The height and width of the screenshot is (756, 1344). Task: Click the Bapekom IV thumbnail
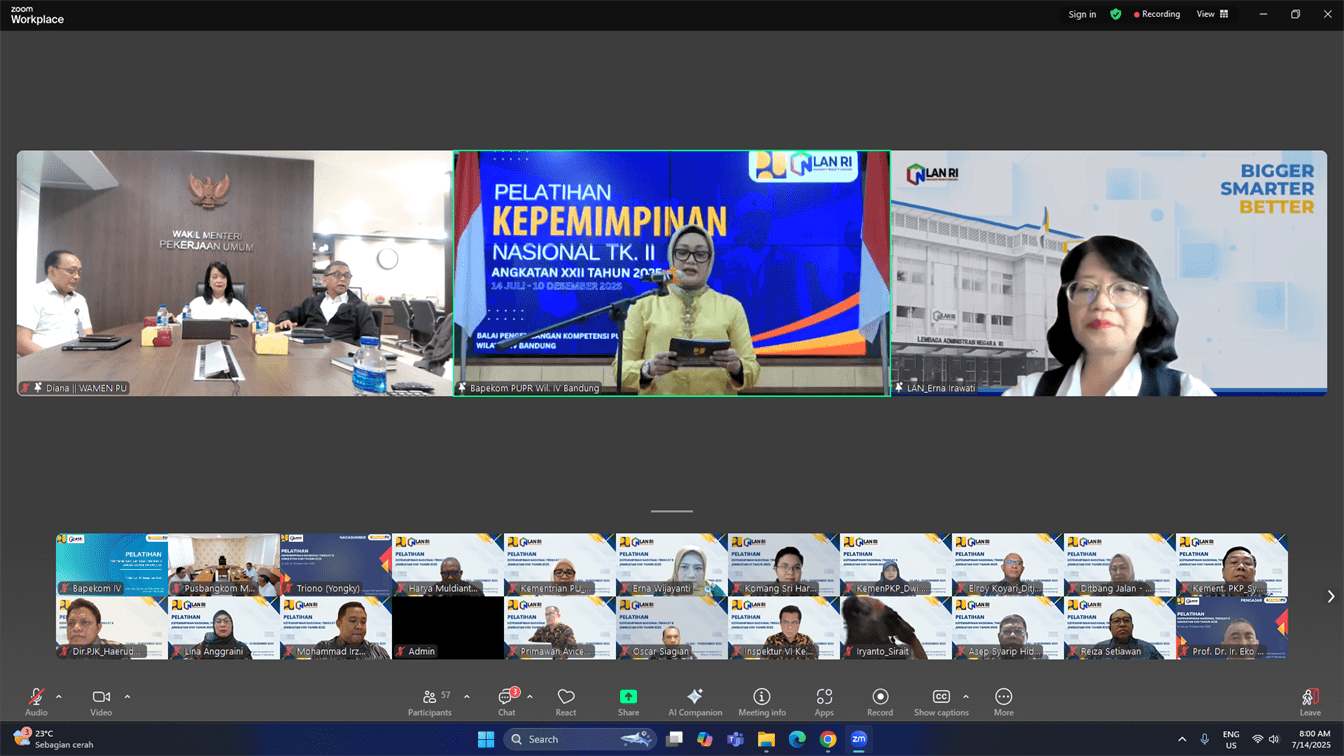tap(112, 565)
